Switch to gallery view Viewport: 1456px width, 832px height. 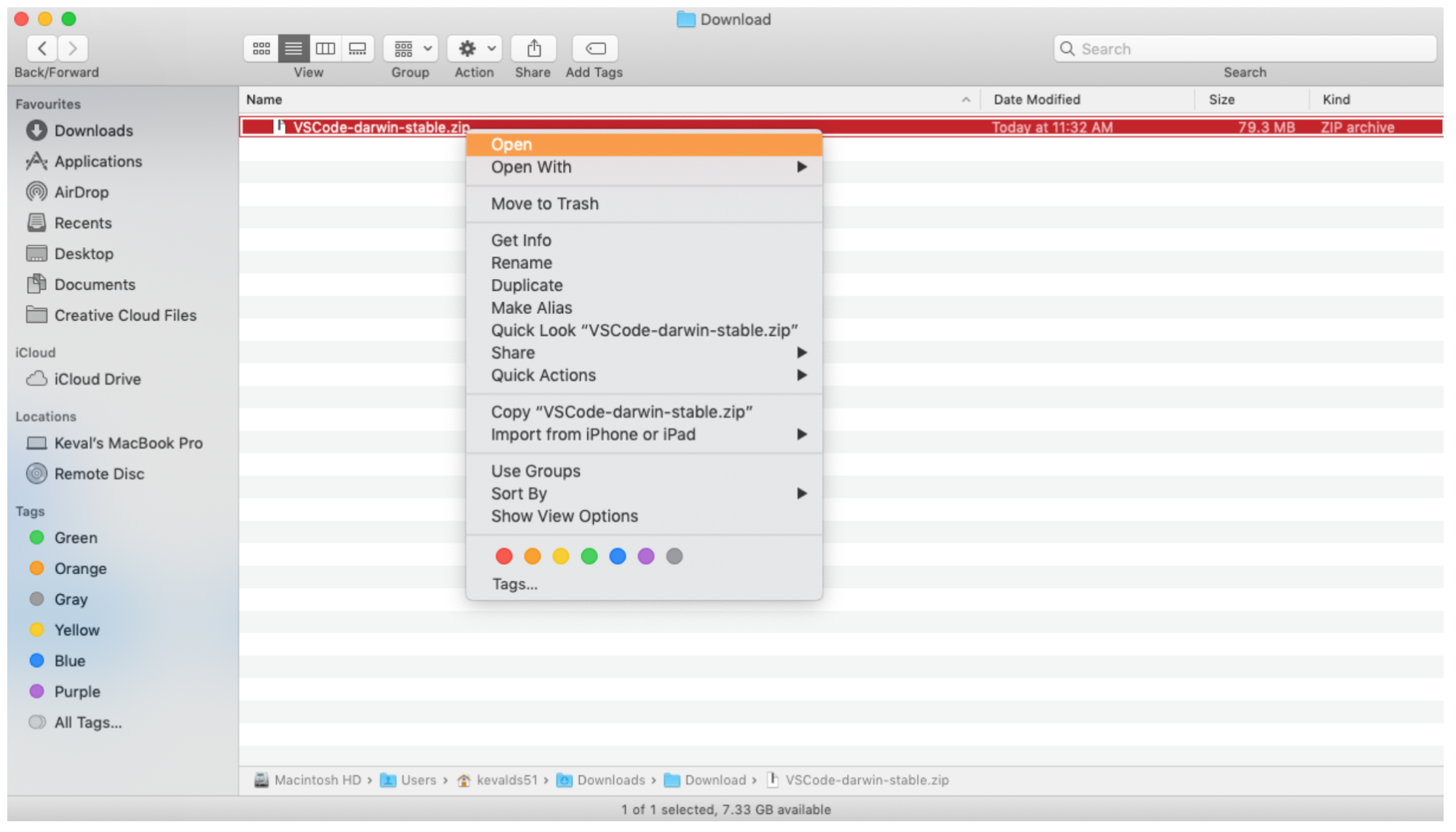(358, 49)
